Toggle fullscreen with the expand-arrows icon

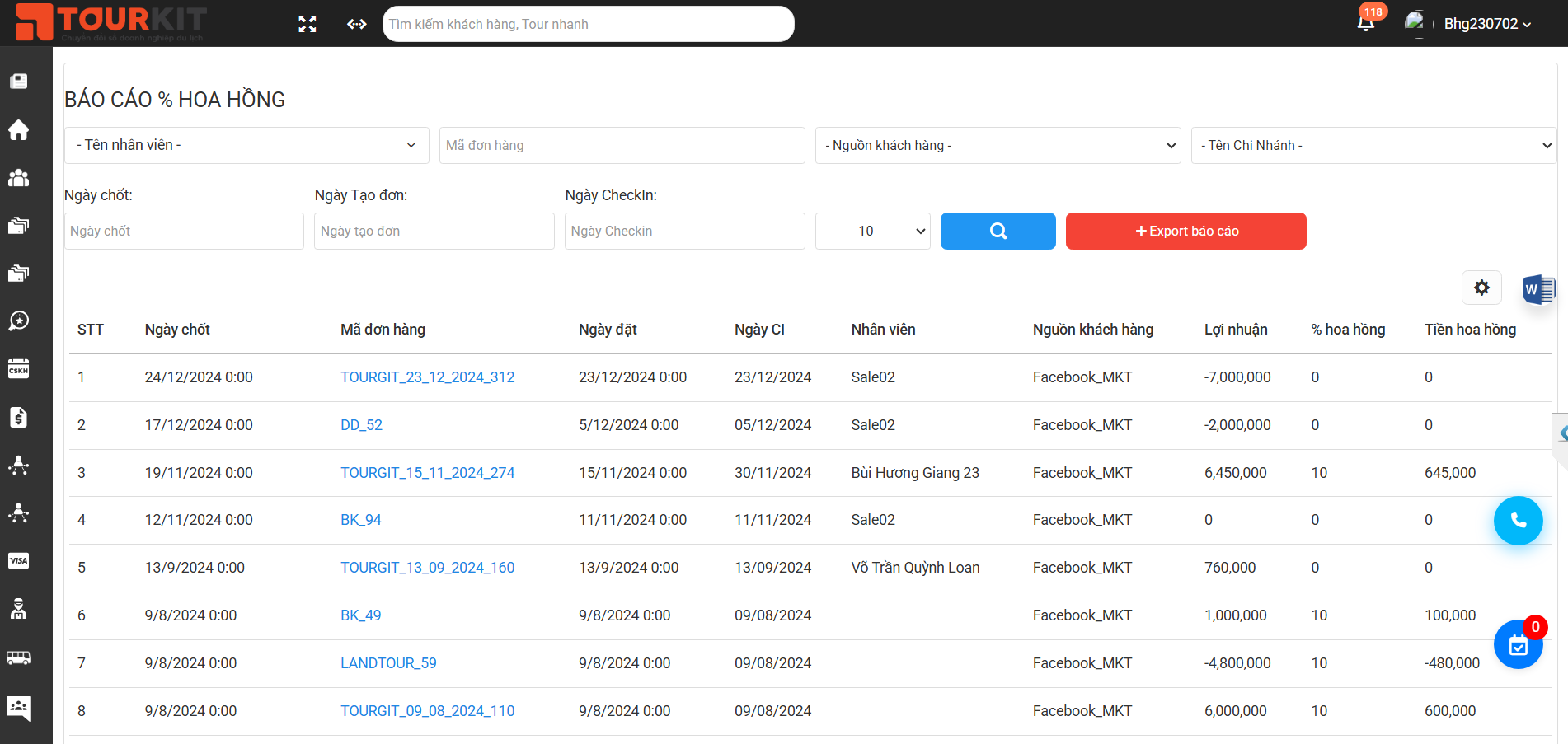[307, 24]
